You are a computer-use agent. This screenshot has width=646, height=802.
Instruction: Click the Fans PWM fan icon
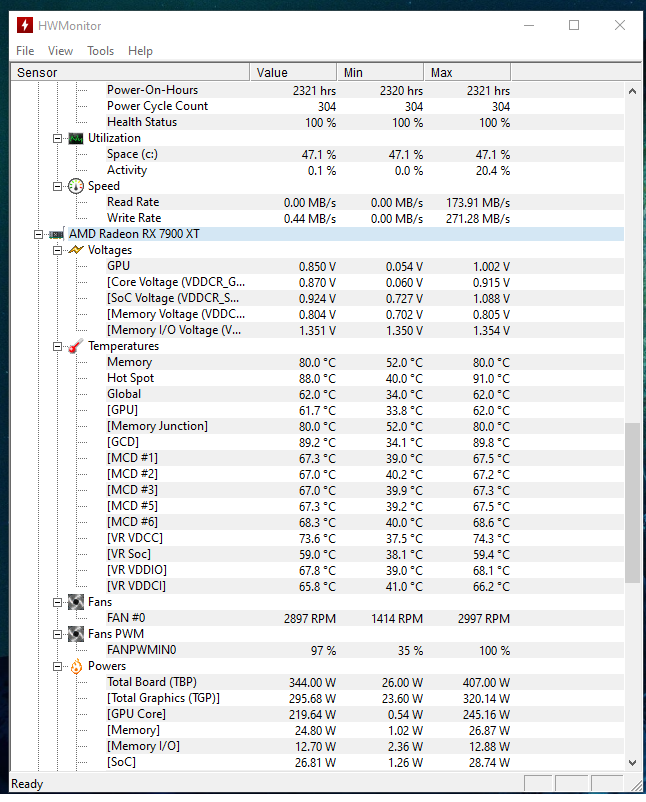76,634
